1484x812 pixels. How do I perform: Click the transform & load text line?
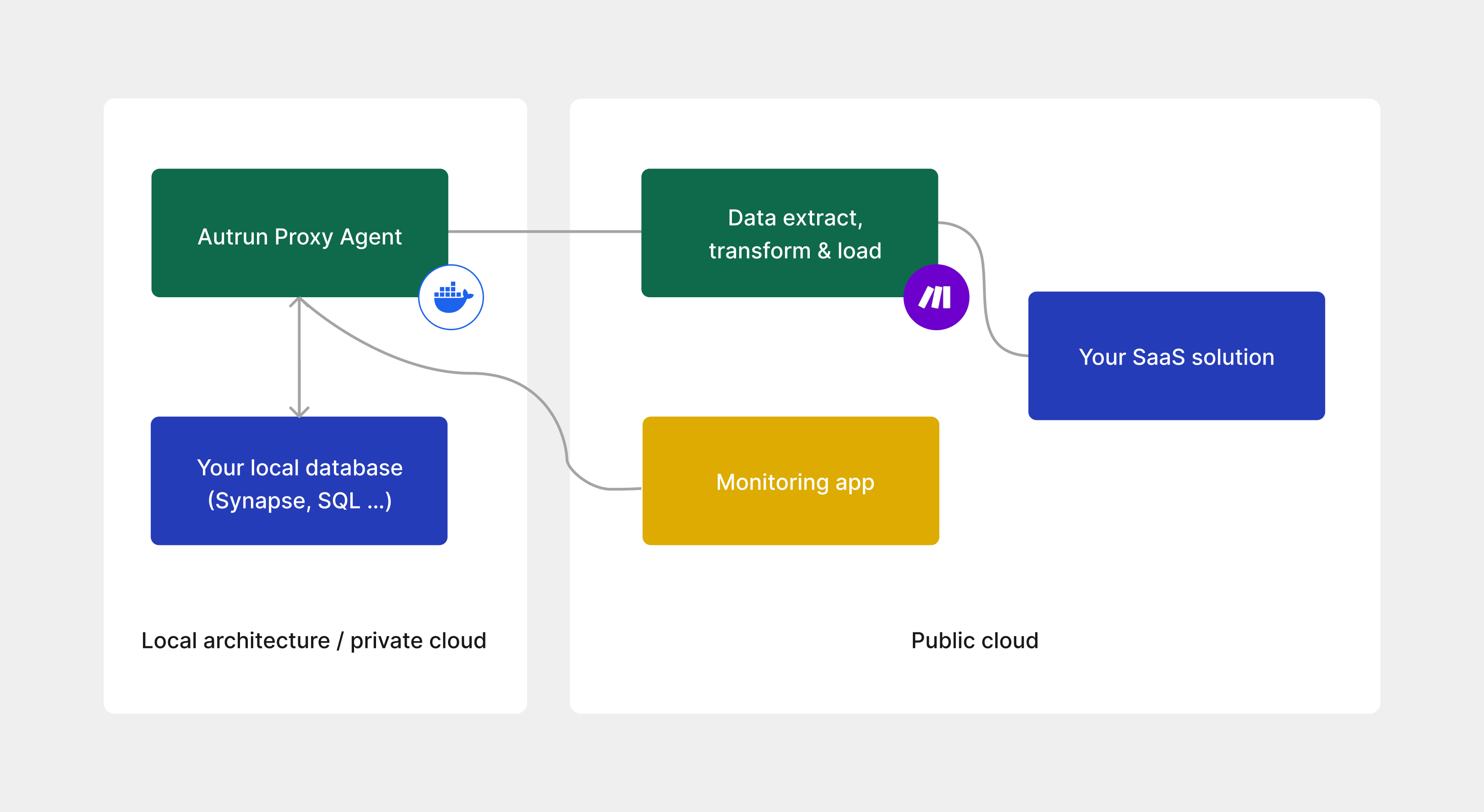tap(795, 251)
